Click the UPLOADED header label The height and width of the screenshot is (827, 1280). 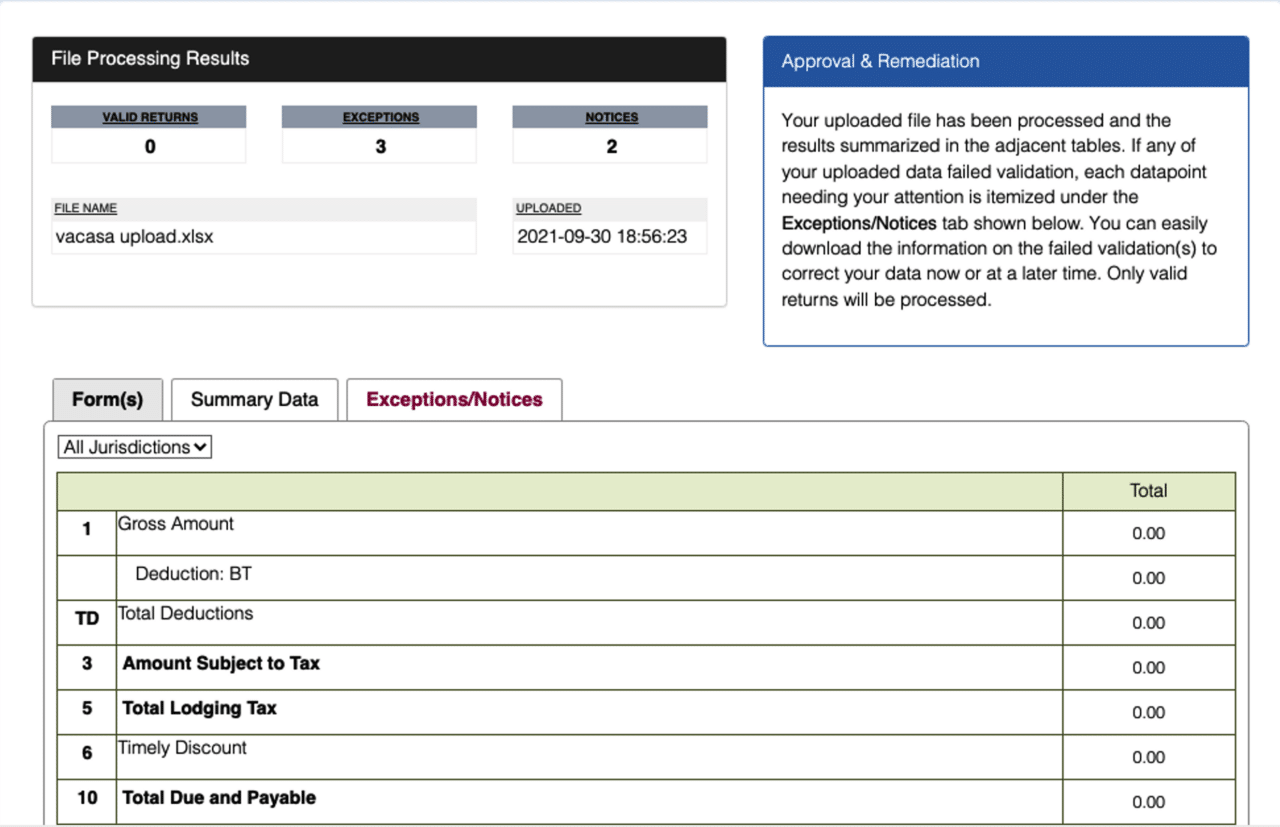coord(548,208)
